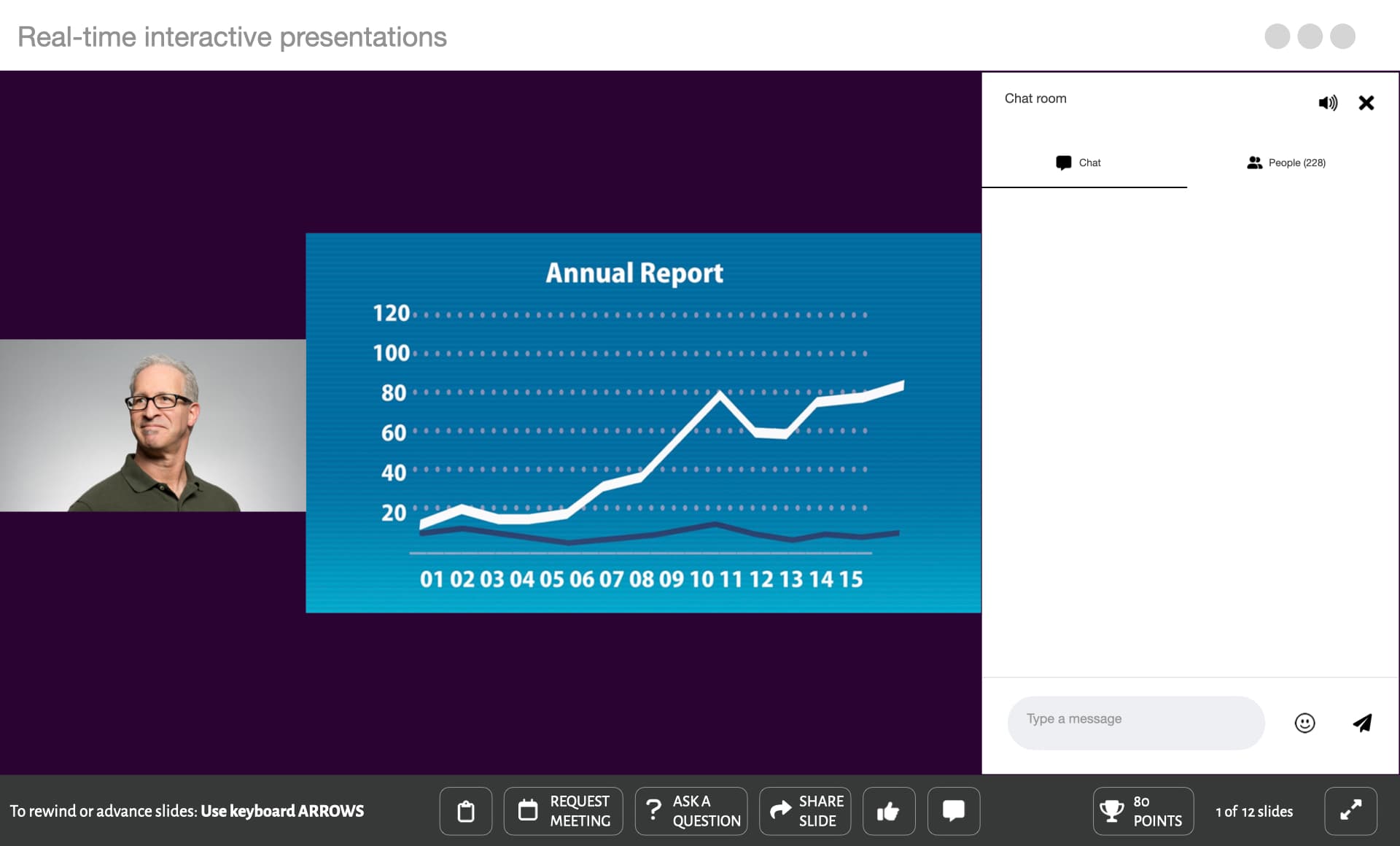
Task: Click the clipboard icon in bottom toolbar
Action: 465,811
